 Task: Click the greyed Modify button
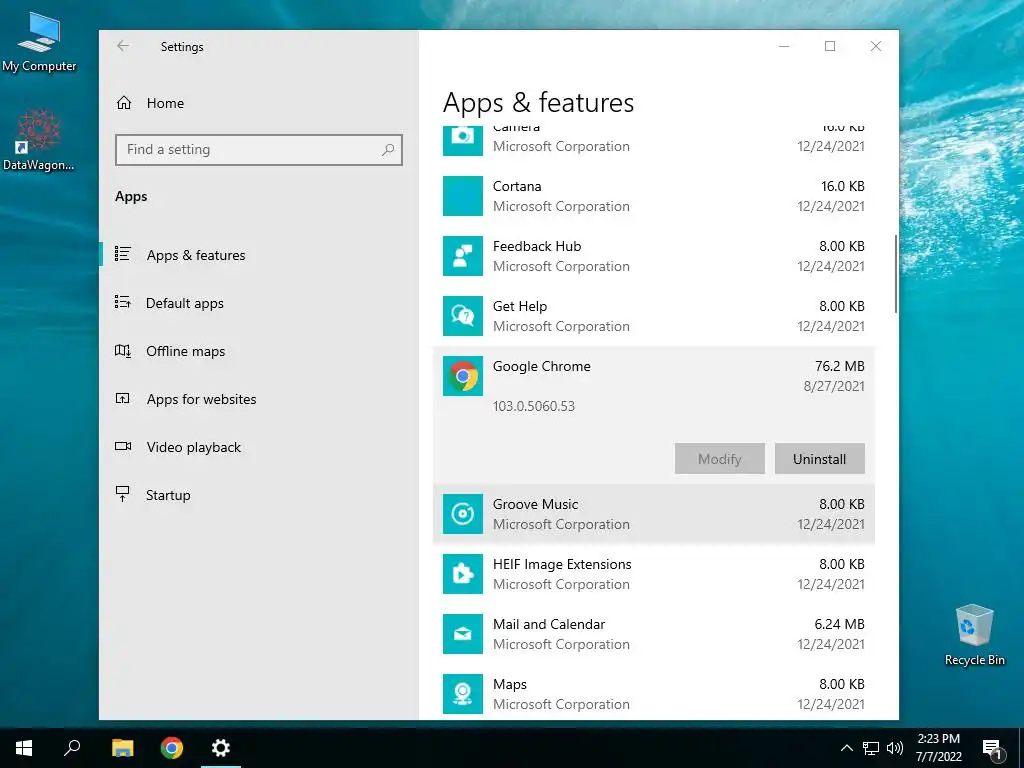[x=720, y=458]
